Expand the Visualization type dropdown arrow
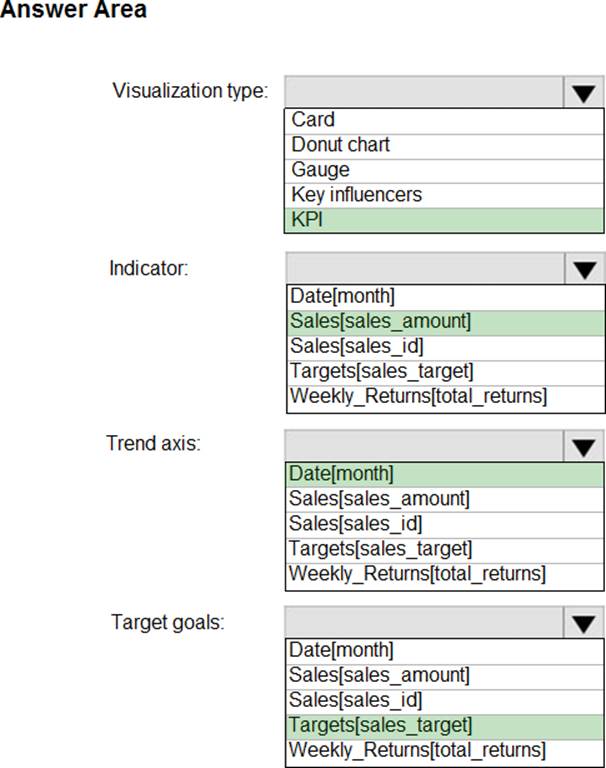Viewport: 606px width, 768px height. (583, 93)
